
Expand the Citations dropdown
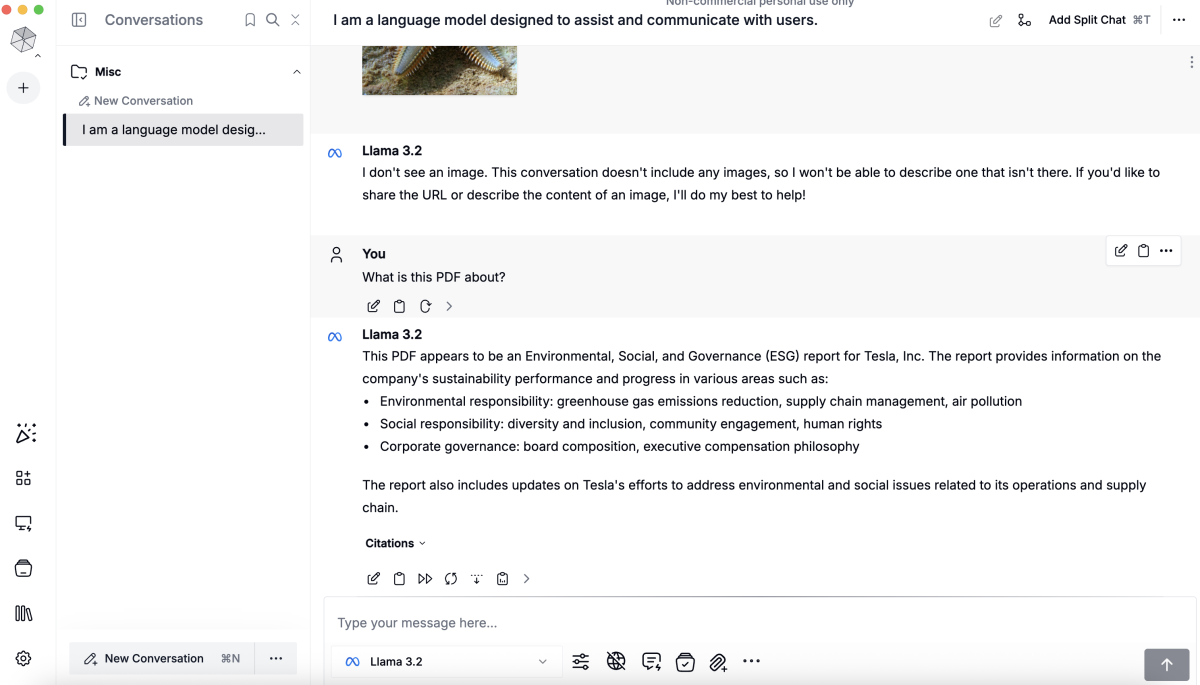396,543
